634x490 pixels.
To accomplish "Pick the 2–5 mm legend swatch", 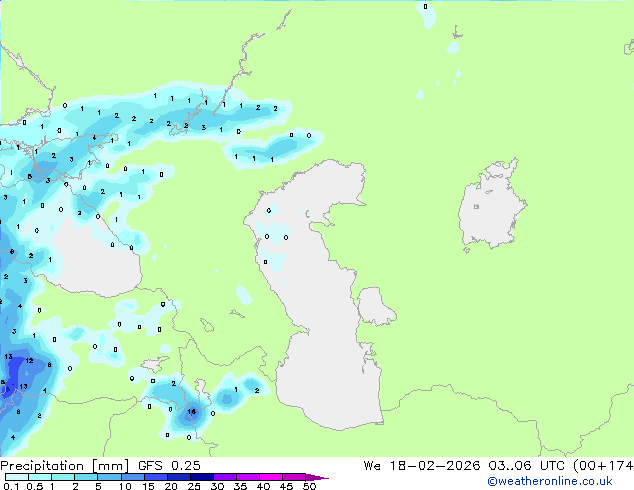I will pos(86,477).
